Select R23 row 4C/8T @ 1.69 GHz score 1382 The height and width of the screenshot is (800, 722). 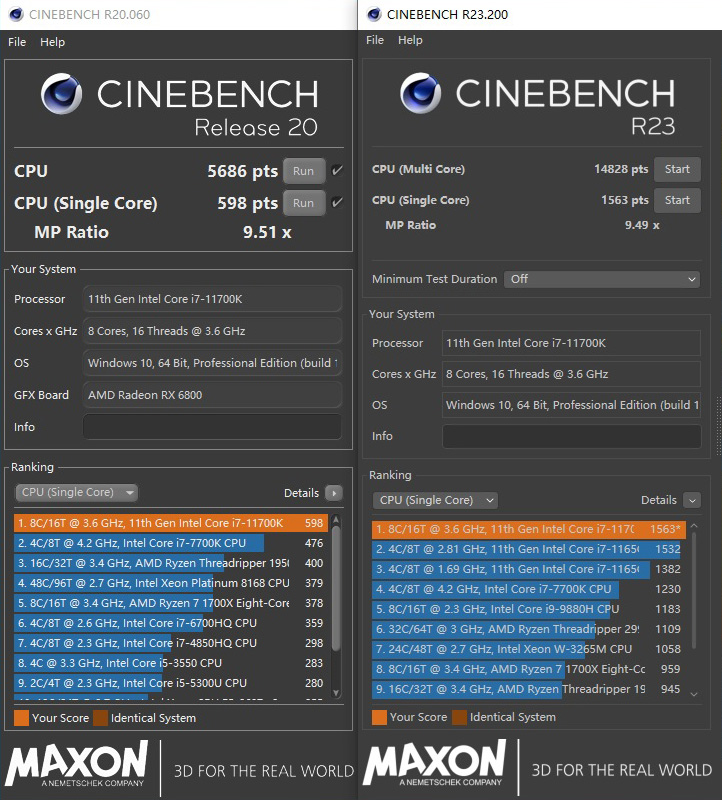coord(529,569)
